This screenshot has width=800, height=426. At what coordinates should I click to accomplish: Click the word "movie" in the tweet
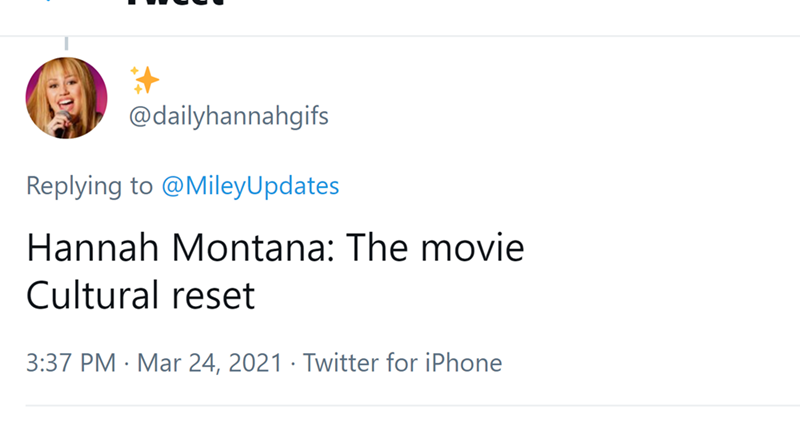[472, 248]
